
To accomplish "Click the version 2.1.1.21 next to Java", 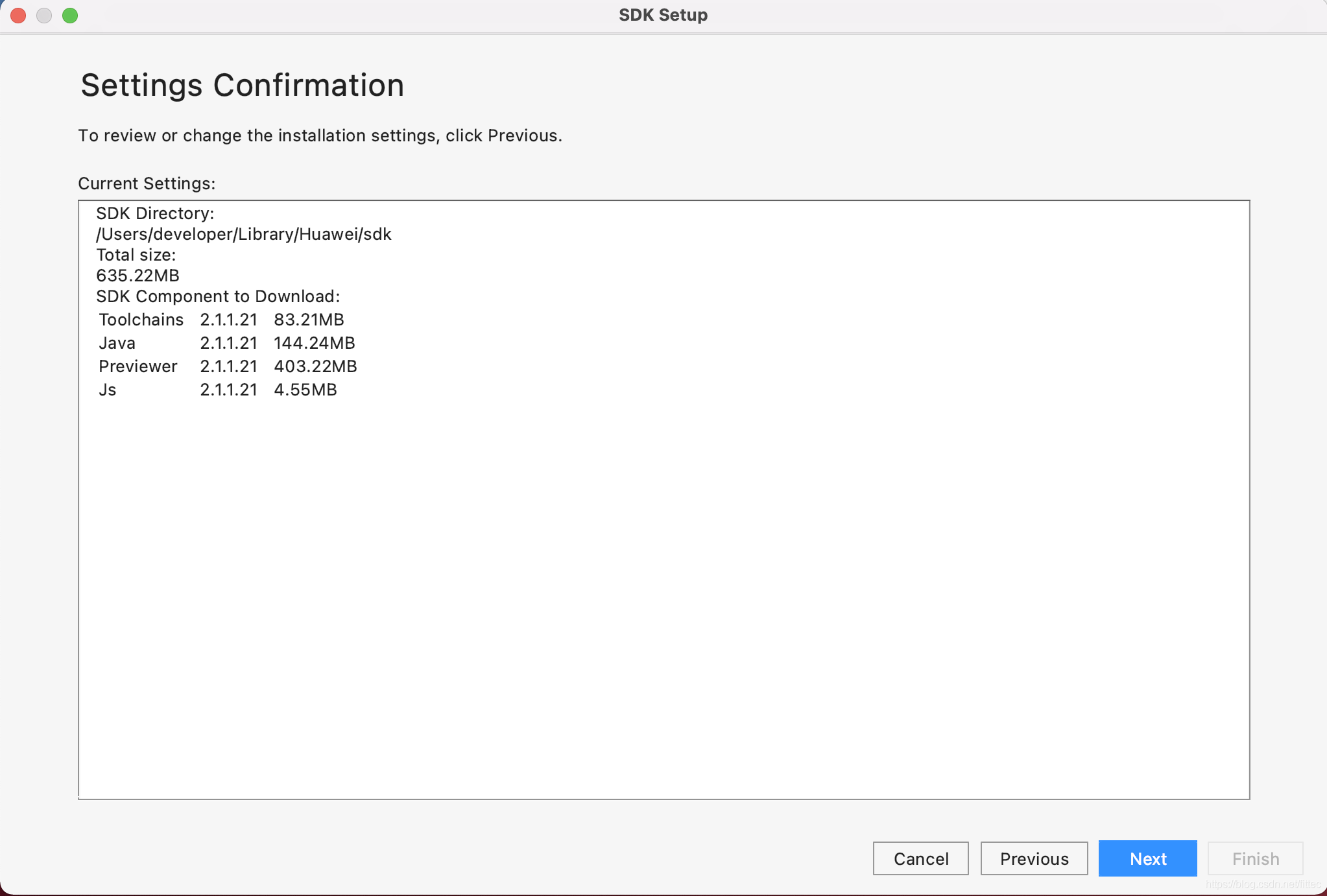I will (228, 343).
